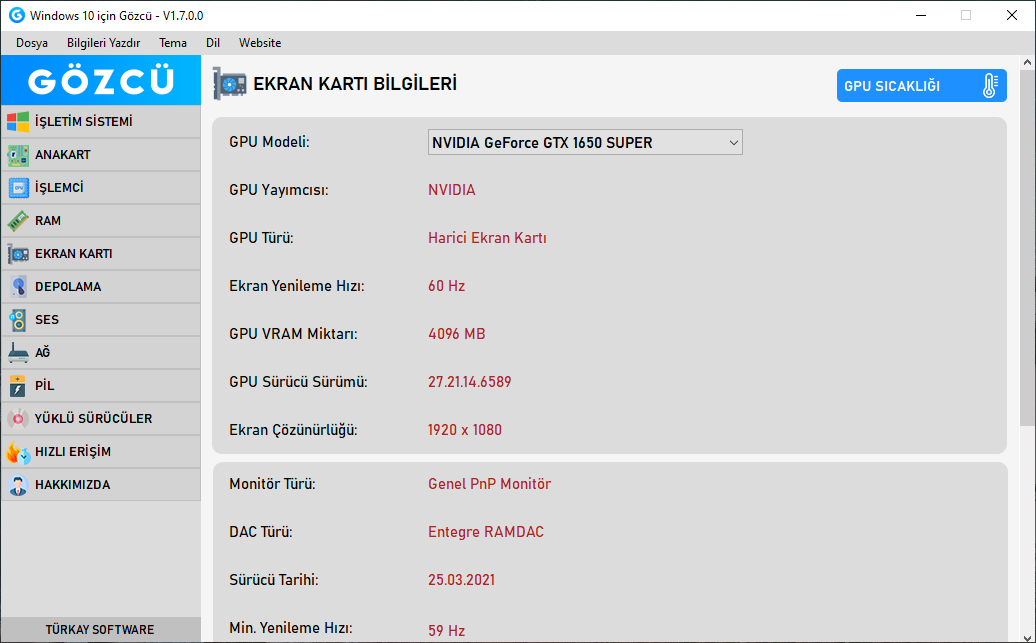Click the CPU chip icon beside İŞLEMCİ

pyautogui.click(x=18, y=188)
